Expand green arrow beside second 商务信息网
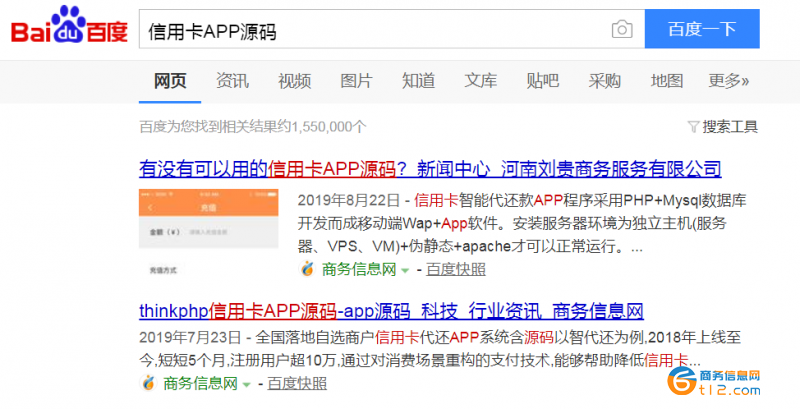The height and width of the screenshot is (409, 800). [x=246, y=385]
